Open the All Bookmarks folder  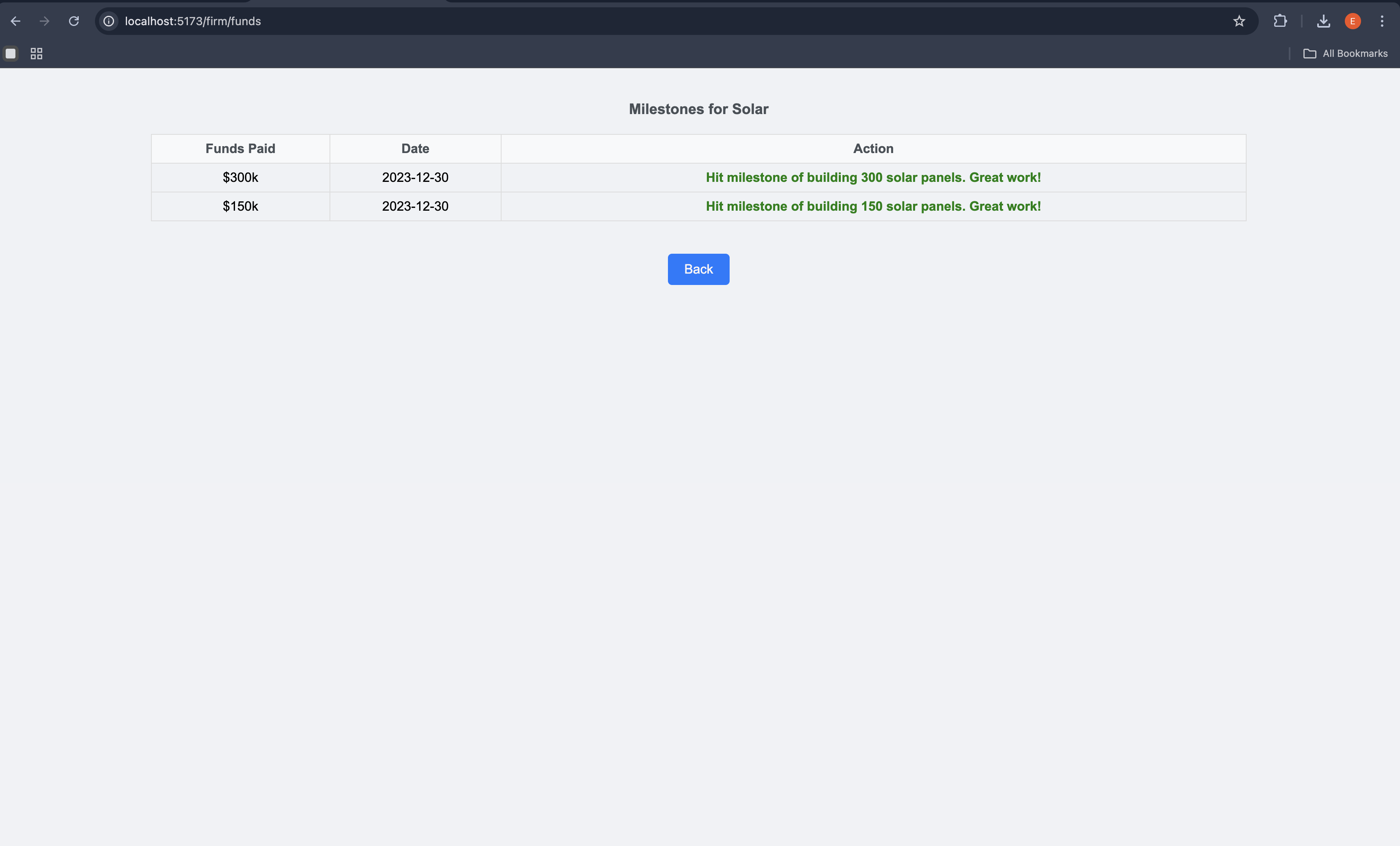pos(1345,54)
